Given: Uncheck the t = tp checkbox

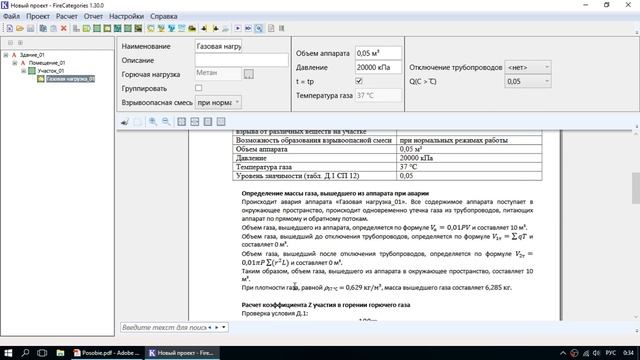Looking at the screenshot, I should click(359, 81).
